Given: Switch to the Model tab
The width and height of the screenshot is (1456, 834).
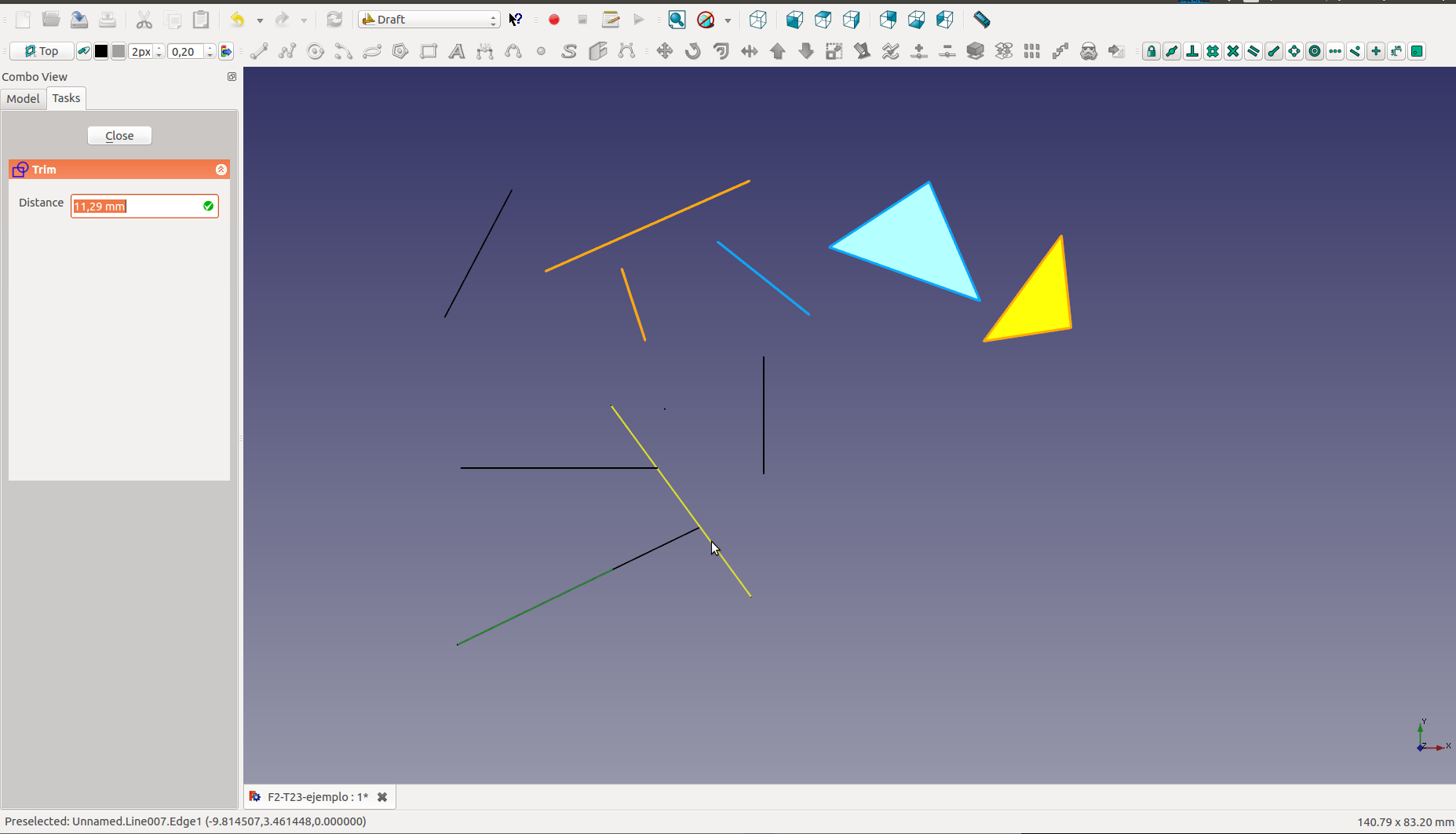Looking at the screenshot, I should [23, 98].
